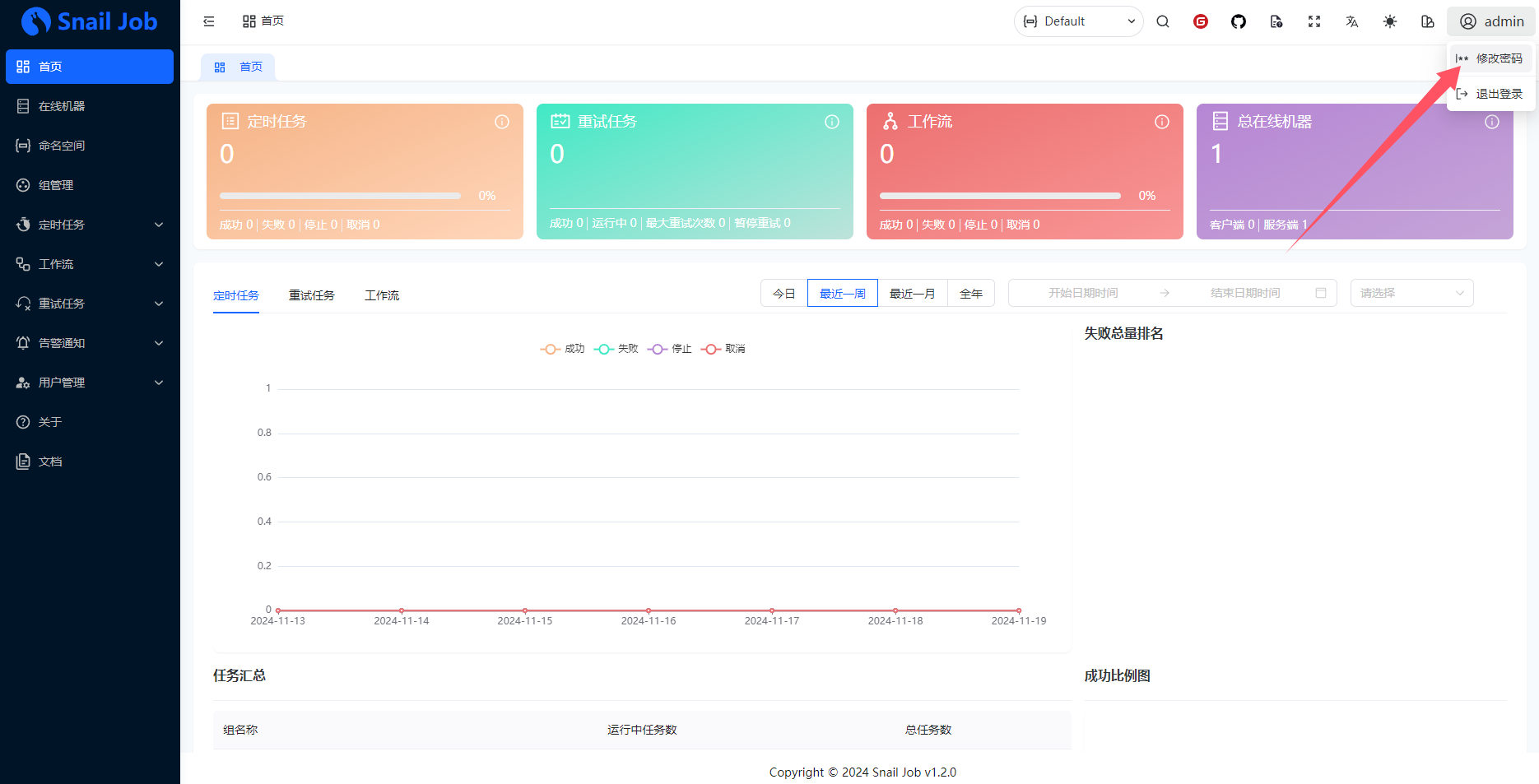This screenshot has width=1539, height=784.
Task: Click the info icon on 定时任务 card
Action: [x=501, y=122]
